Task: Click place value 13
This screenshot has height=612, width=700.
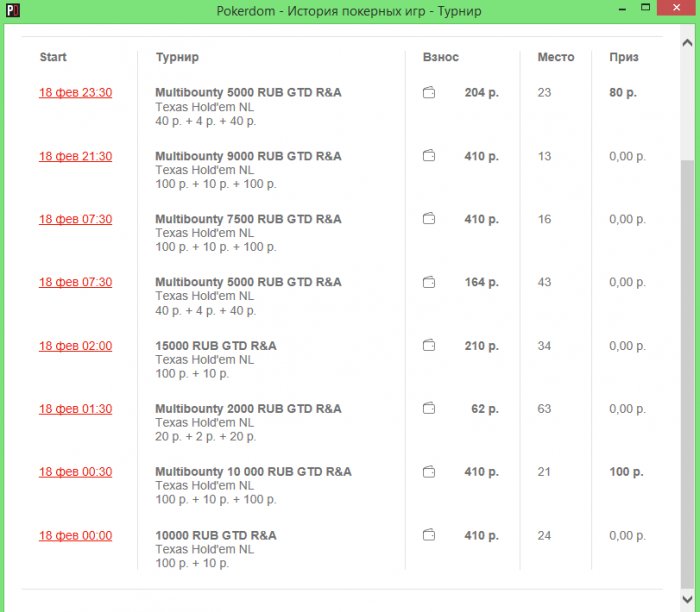Action: (544, 156)
